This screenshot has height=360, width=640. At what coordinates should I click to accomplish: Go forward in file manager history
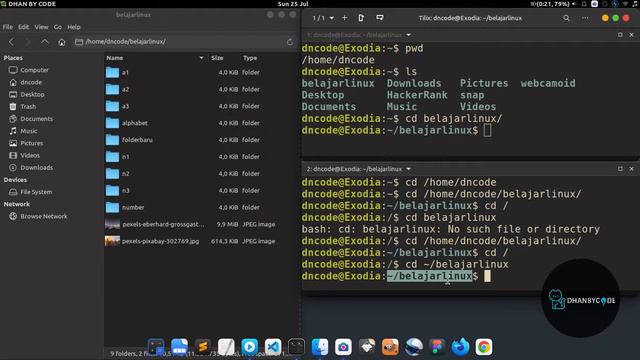(x=28, y=42)
